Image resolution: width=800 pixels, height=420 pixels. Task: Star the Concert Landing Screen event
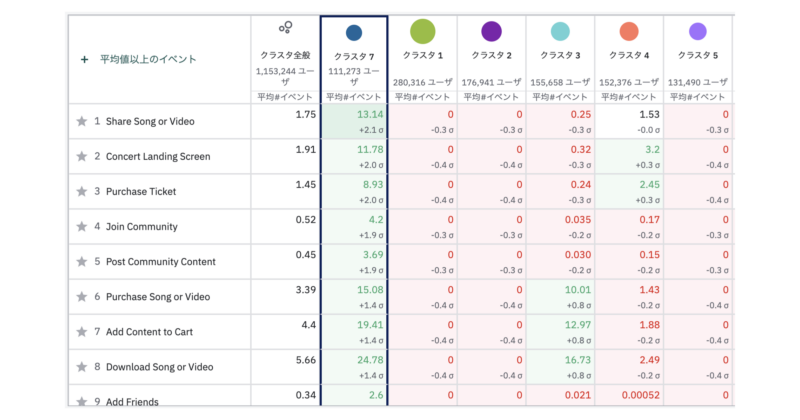pyautogui.click(x=82, y=156)
